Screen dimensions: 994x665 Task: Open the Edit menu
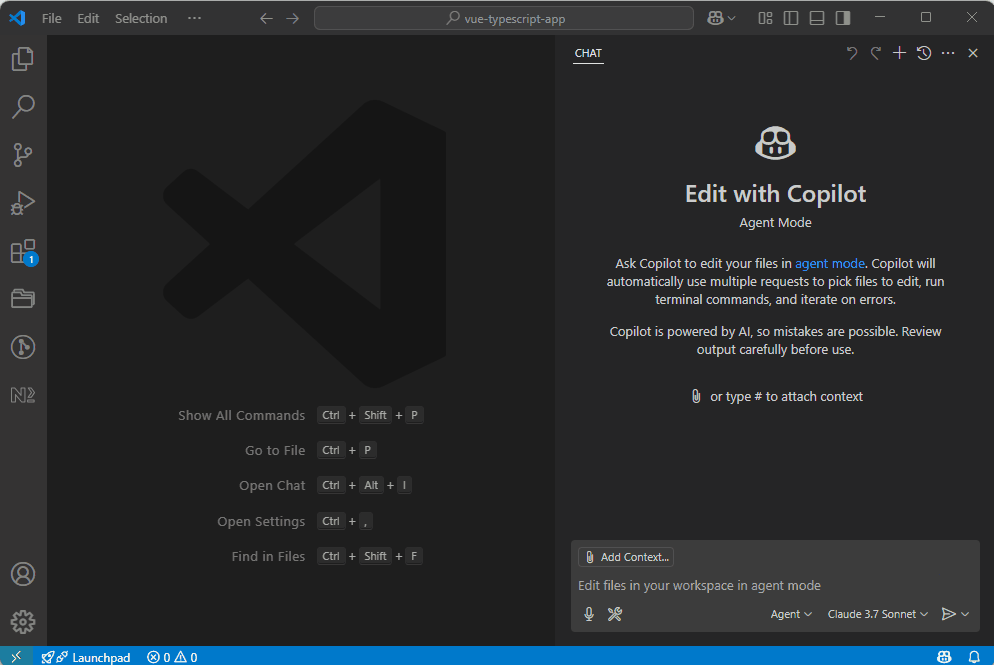pos(88,18)
